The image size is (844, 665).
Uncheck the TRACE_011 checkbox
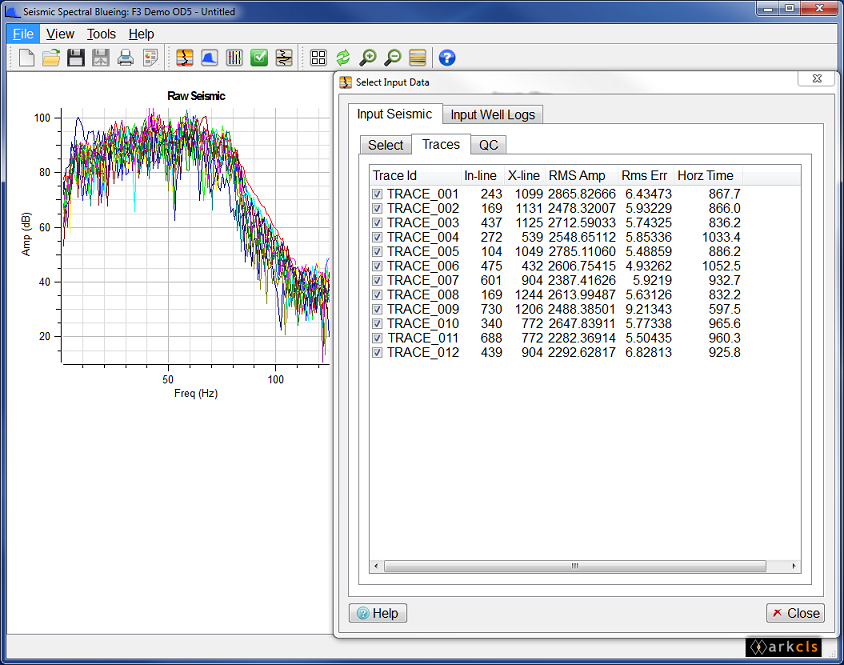[377, 338]
